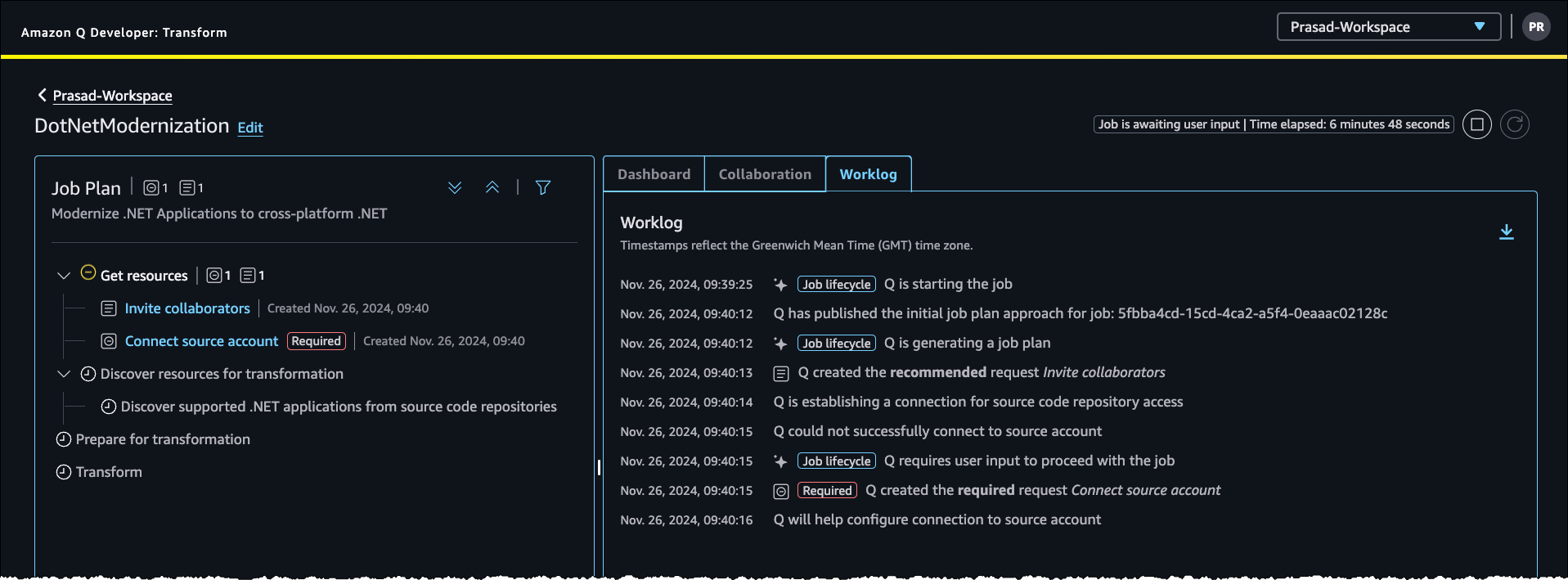Click the panel splitter handle between Job Plan and Worklog

tap(599, 467)
